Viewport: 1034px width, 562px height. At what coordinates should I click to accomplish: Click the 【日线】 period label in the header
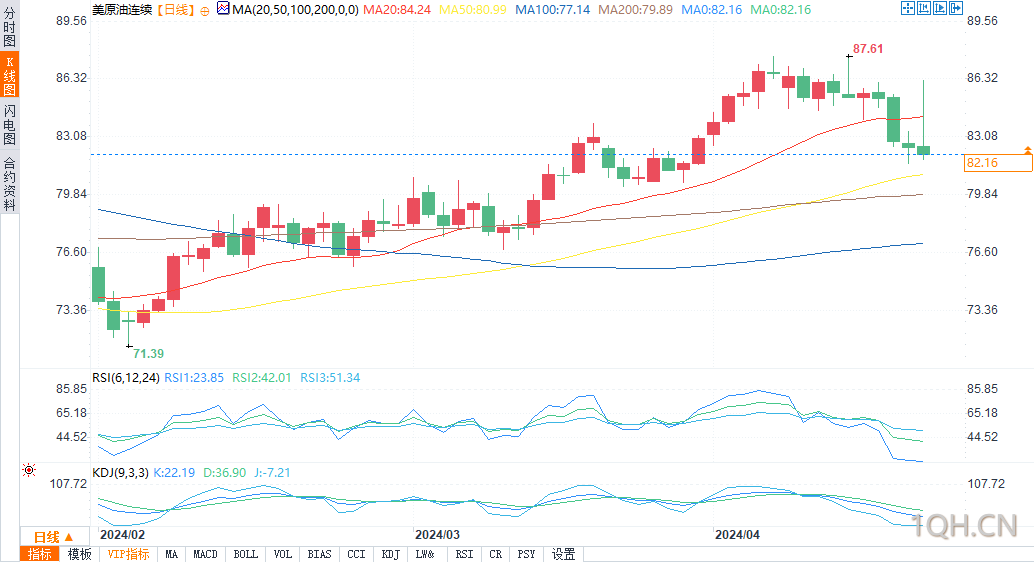[176, 10]
